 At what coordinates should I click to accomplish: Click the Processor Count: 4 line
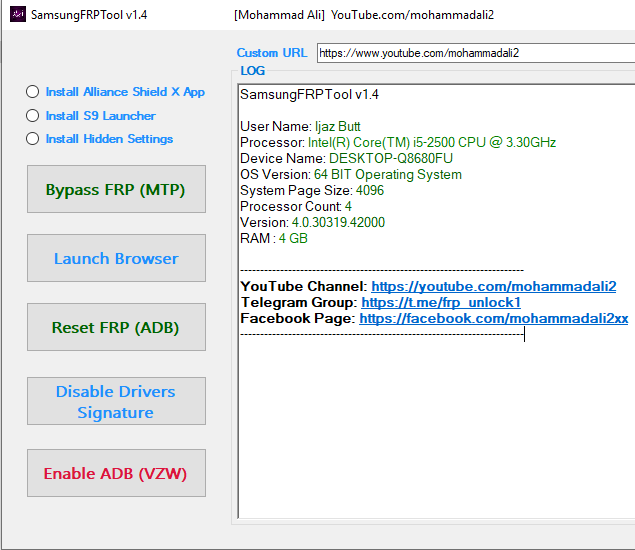pyautogui.click(x=296, y=207)
